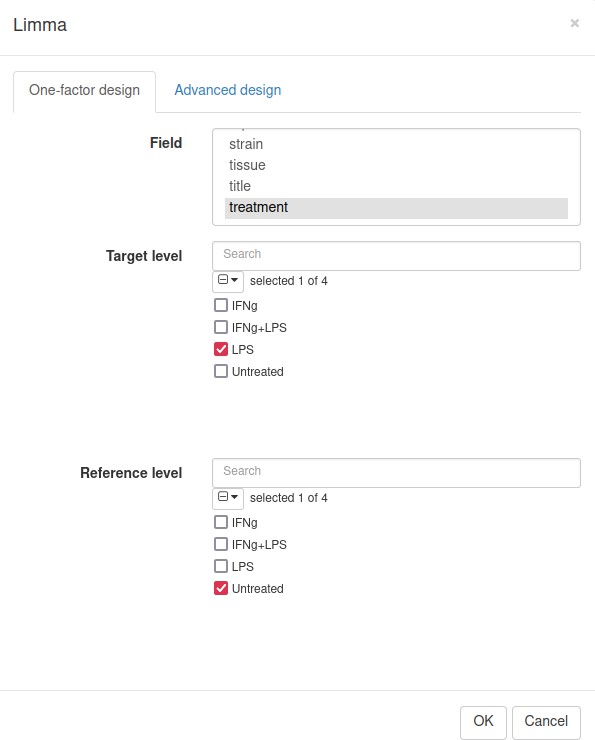The height and width of the screenshot is (740, 595).
Task: Switch to the Advanced design tab
Action: (x=227, y=90)
